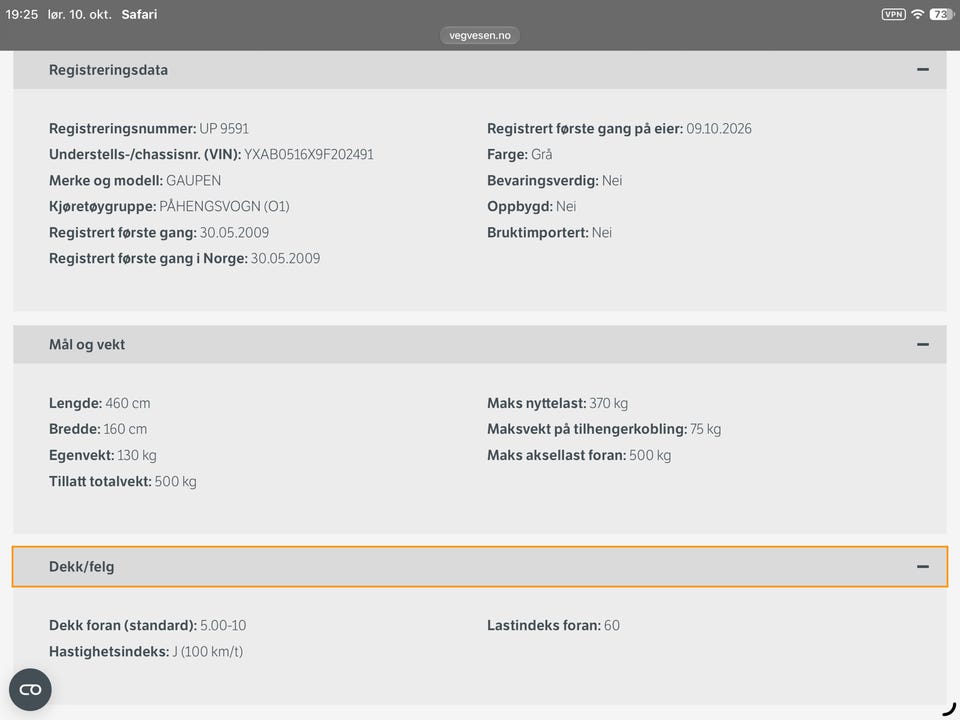Select the Bevaringsverdig value Nei
960x720 pixels.
point(612,181)
